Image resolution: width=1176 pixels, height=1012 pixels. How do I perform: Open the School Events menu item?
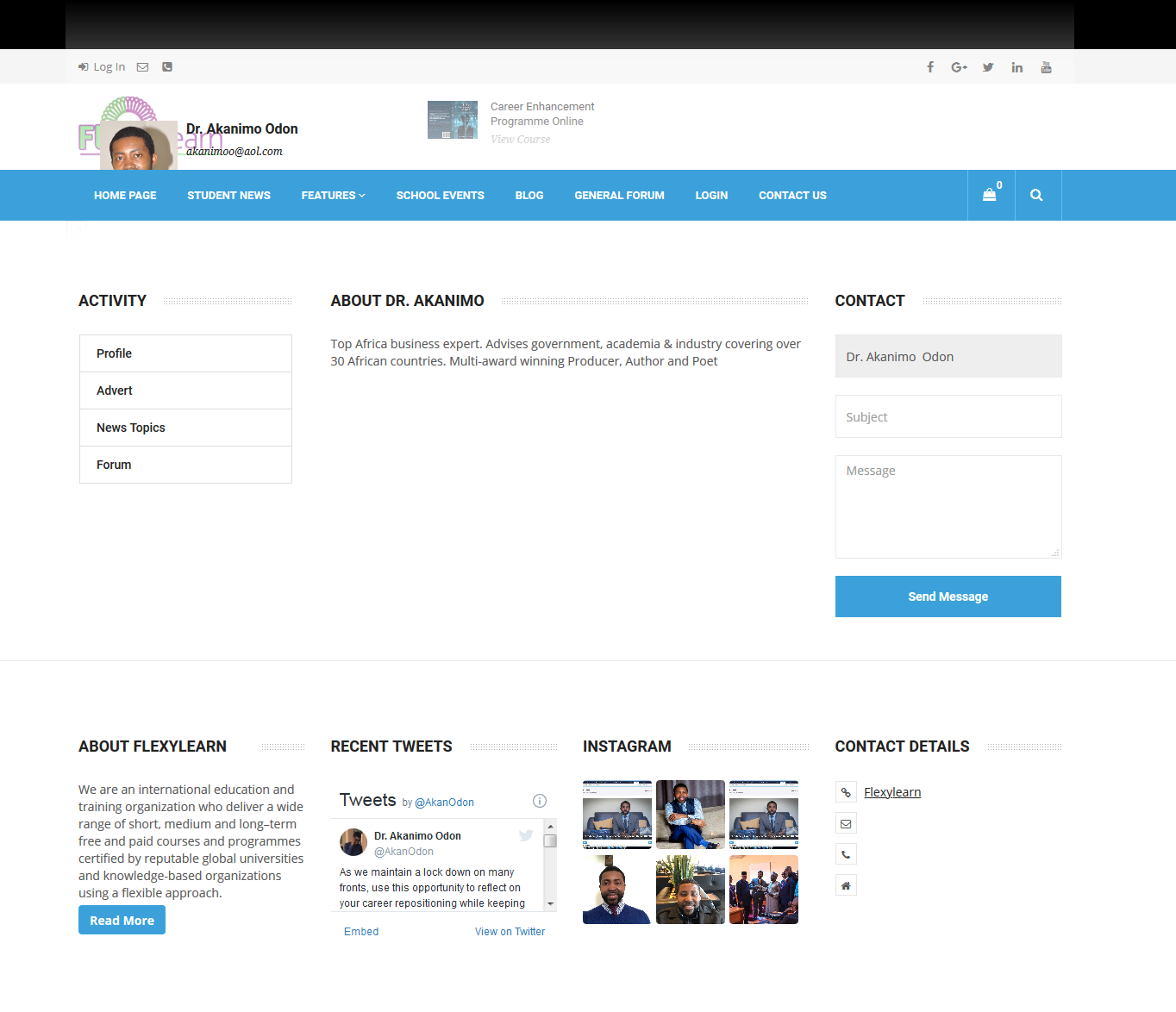pos(440,196)
